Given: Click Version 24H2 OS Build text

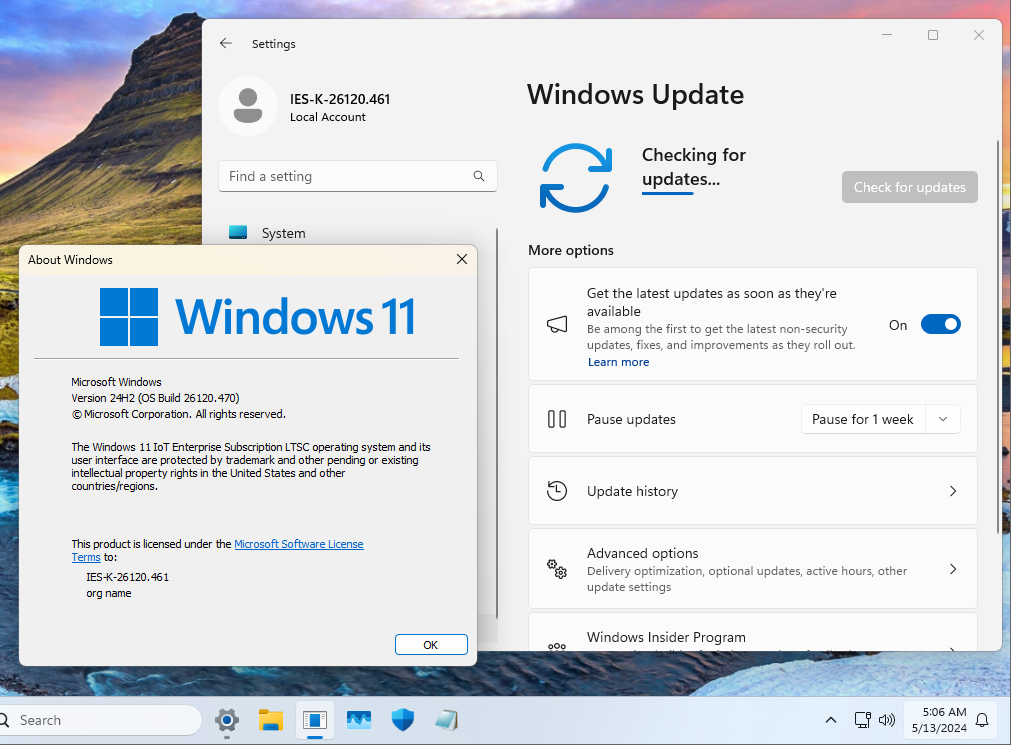Looking at the screenshot, I should [x=155, y=398].
